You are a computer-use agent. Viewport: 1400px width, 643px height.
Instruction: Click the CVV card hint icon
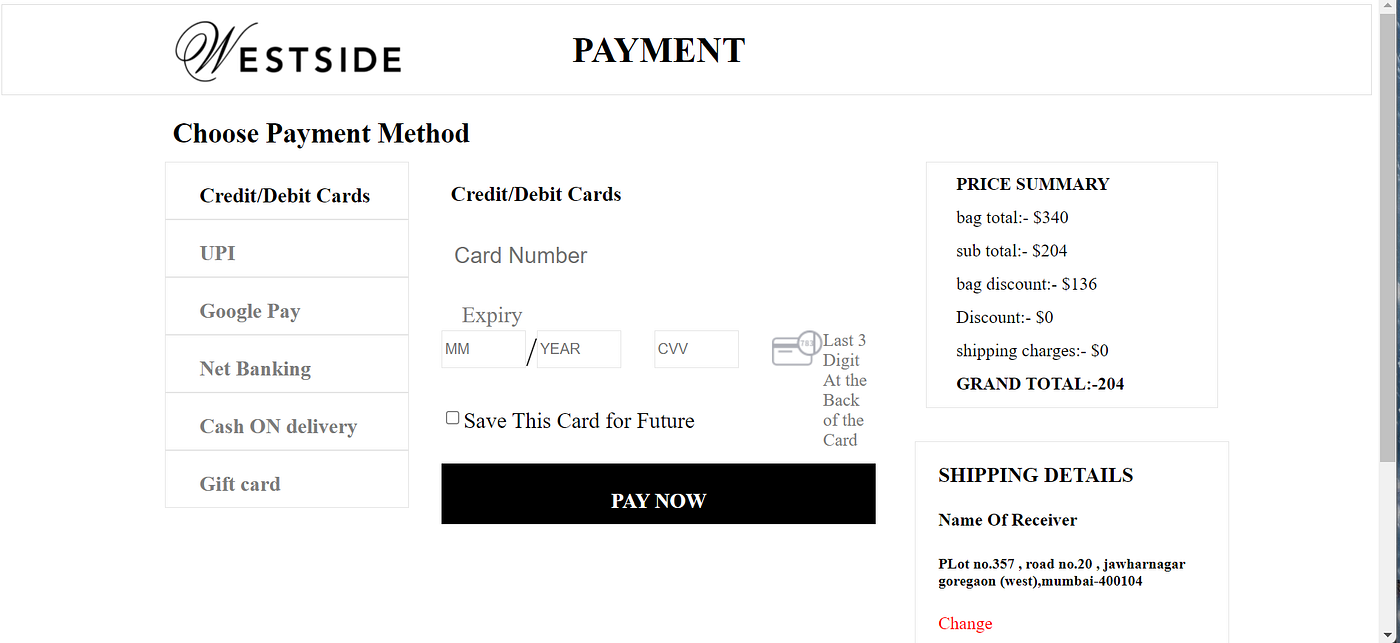tap(796, 349)
